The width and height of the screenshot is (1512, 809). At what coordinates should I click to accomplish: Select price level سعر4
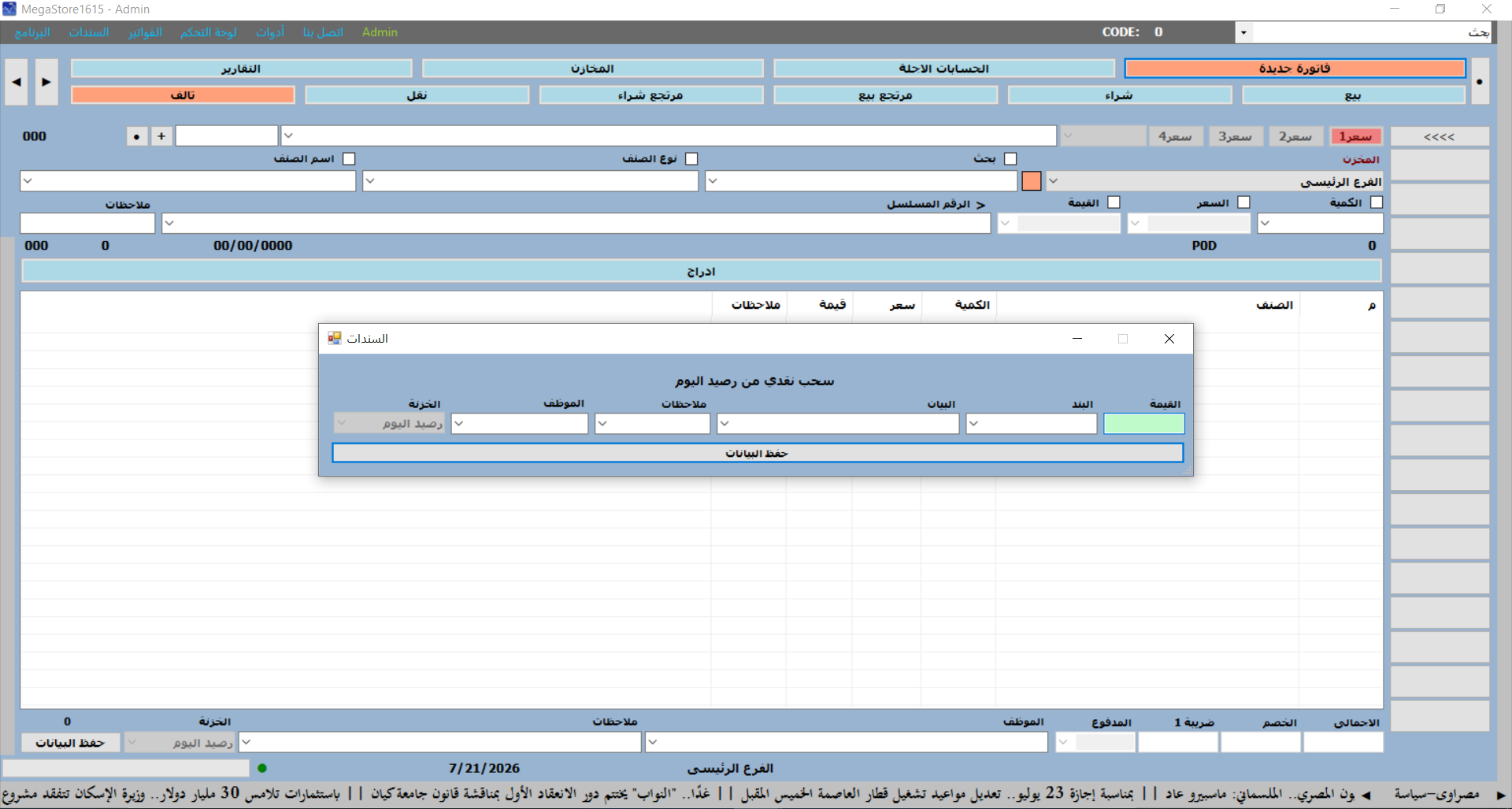[1175, 136]
